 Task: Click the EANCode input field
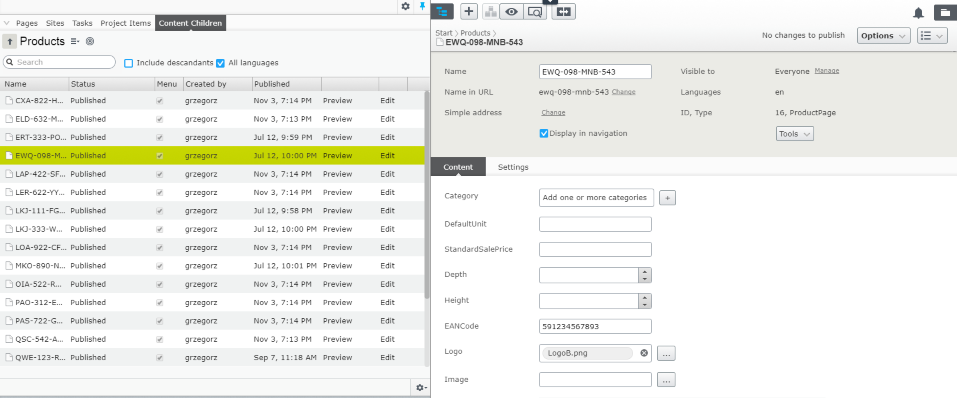pos(595,326)
